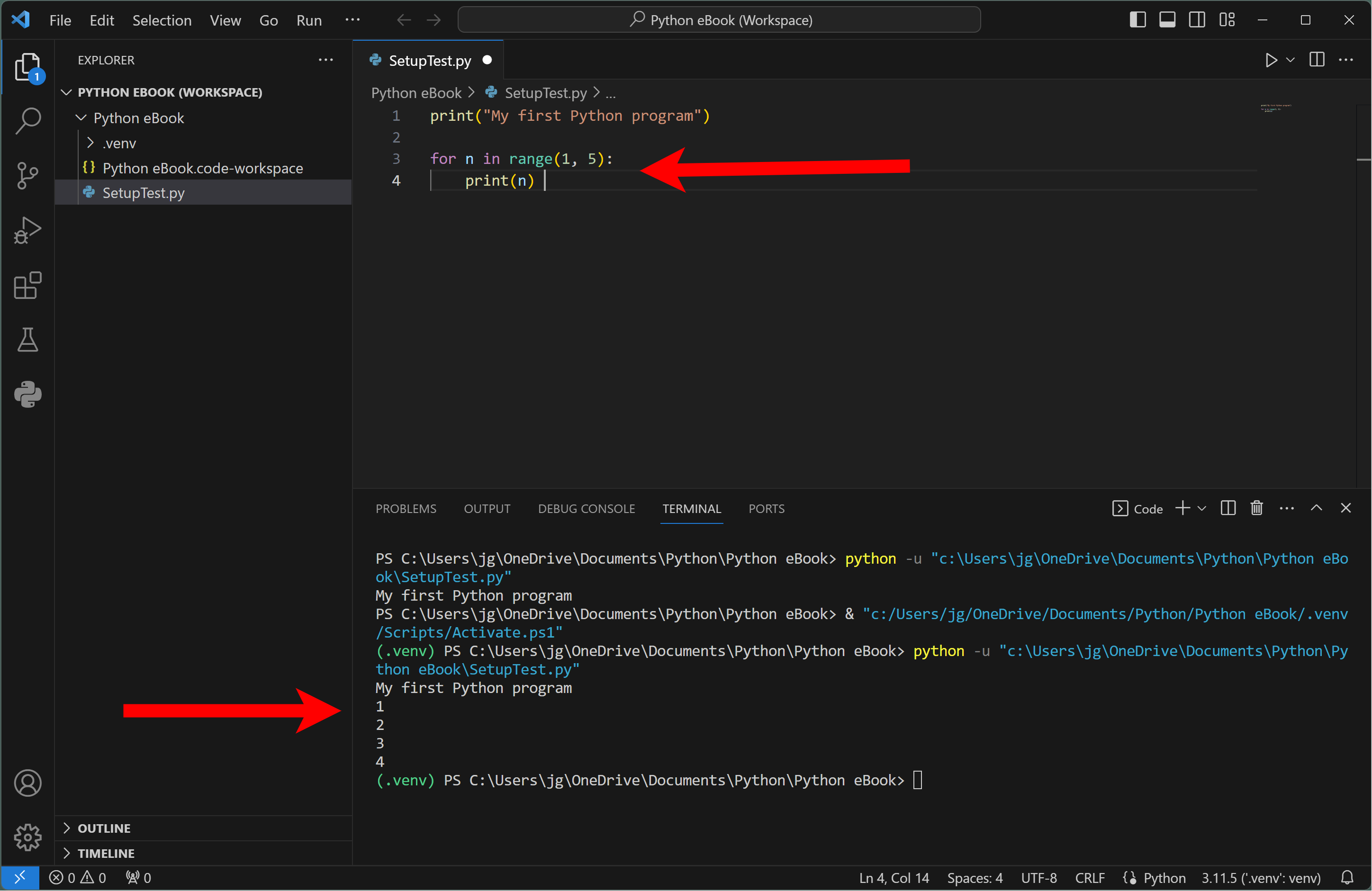Viewport: 1372px width, 891px height.
Task: Open the Go menu
Action: (x=269, y=20)
